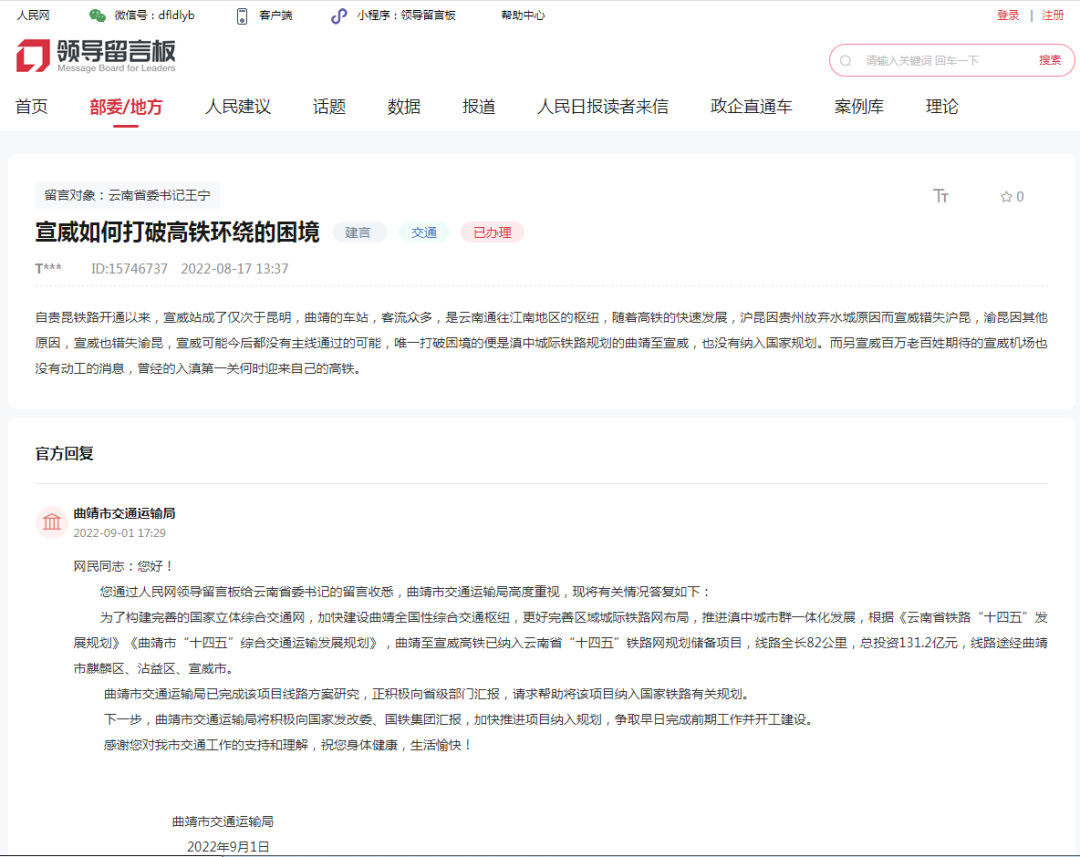Click the font size Tt icon
1080x857 pixels.
pos(940,196)
